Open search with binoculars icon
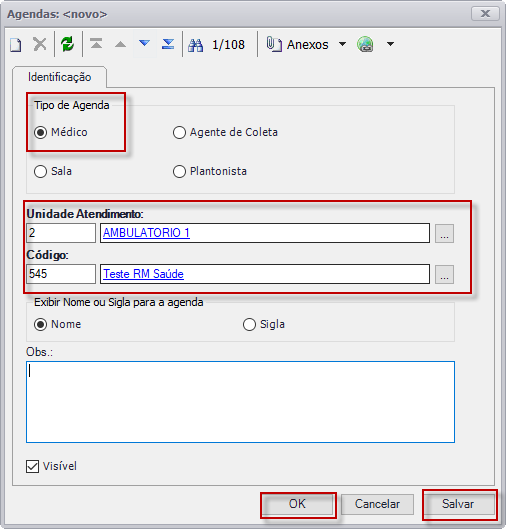This screenshot has height=529, width=506. tap(196, 45)
